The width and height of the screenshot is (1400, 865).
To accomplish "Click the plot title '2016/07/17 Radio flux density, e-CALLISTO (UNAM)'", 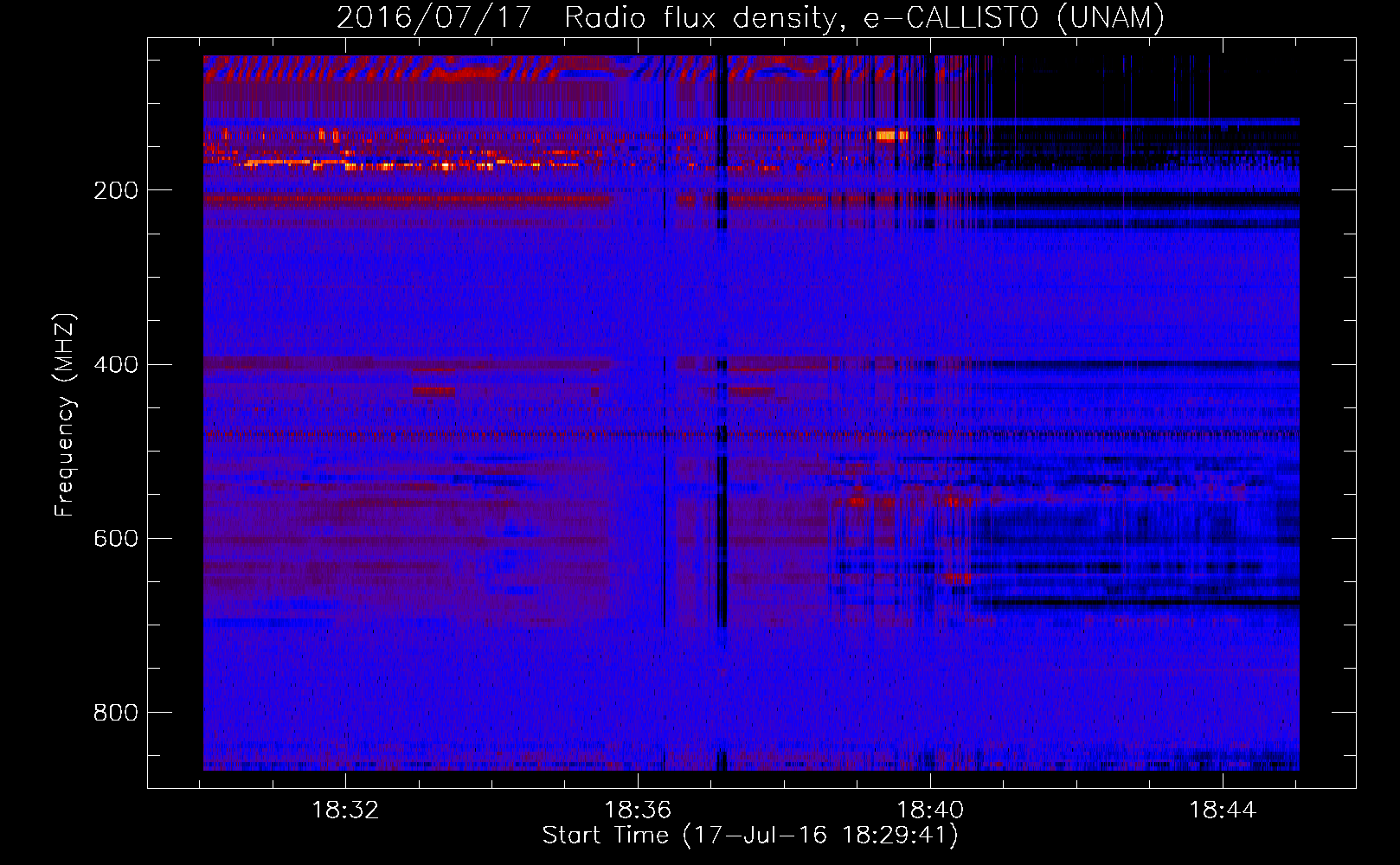I will point(751,17).
